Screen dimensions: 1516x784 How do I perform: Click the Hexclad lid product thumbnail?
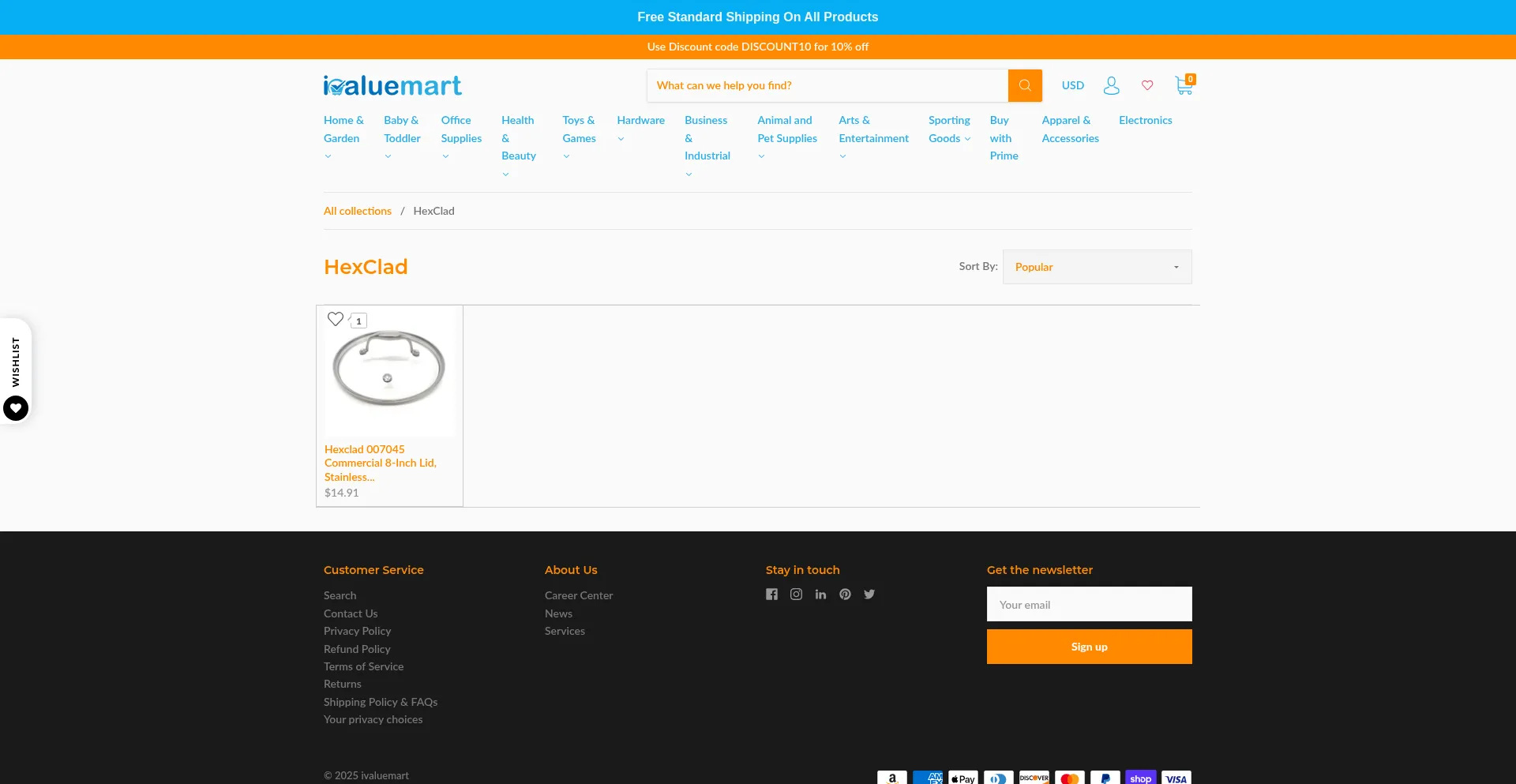pyautogui.click(x=389, y=371)
